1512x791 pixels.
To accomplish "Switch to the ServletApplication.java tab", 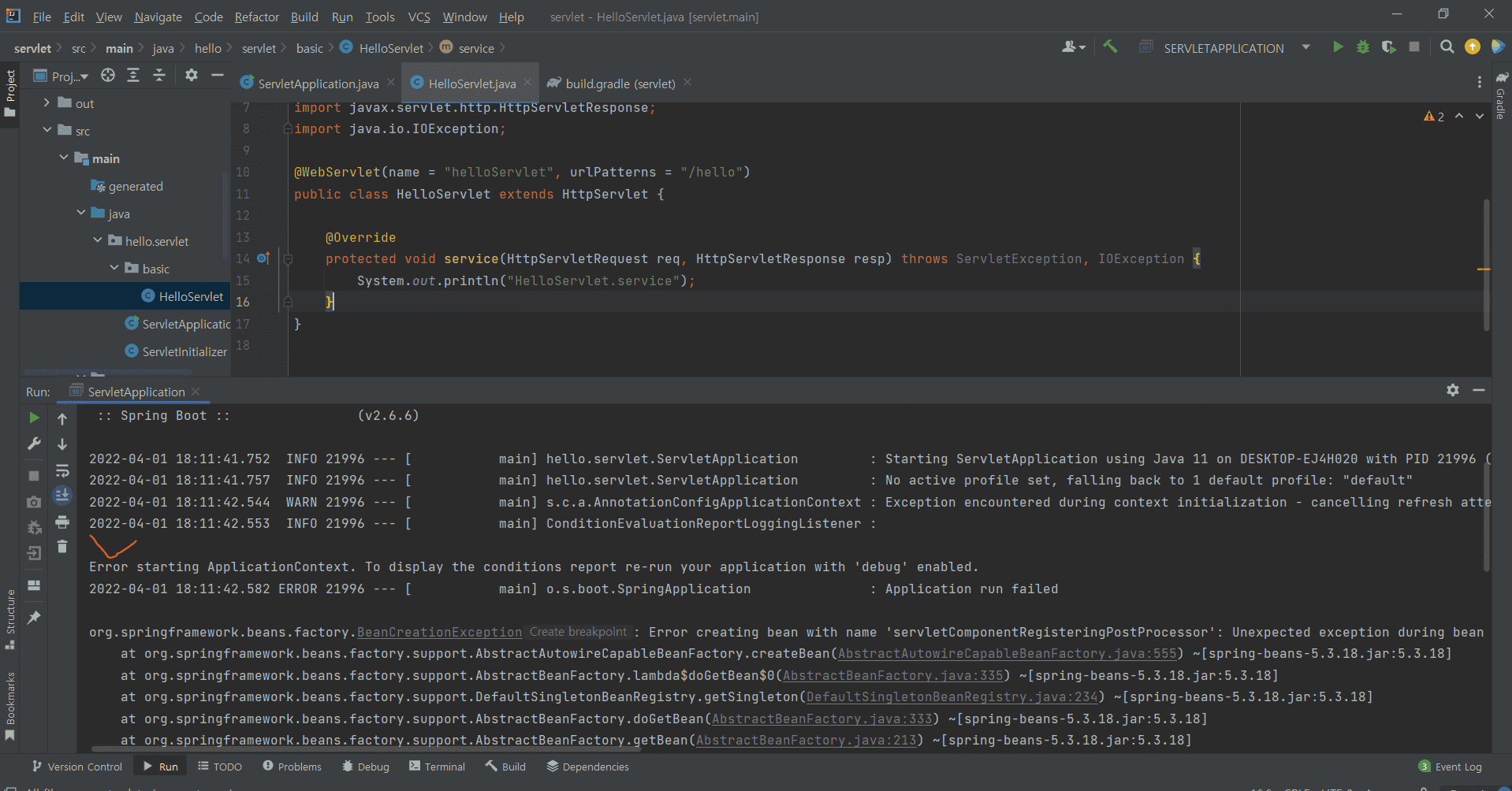I will click(x=318, y=84).
